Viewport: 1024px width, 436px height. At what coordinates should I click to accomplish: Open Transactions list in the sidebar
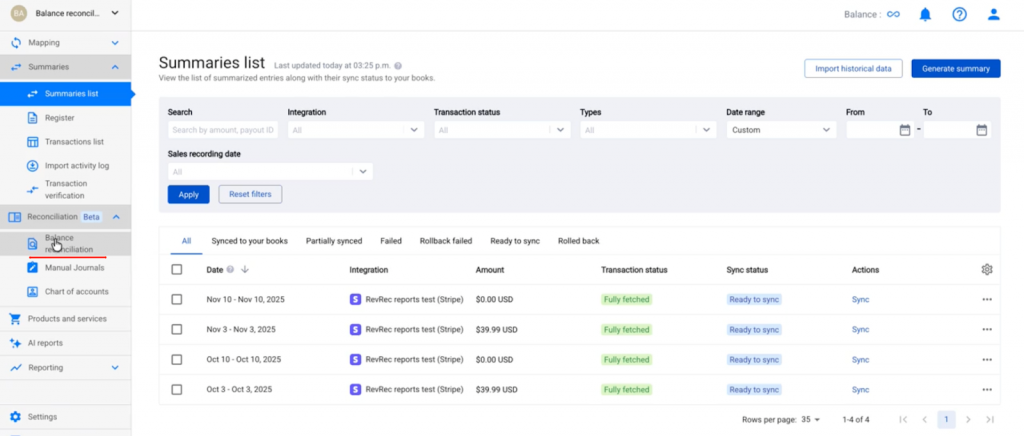[x=74, y=142]
